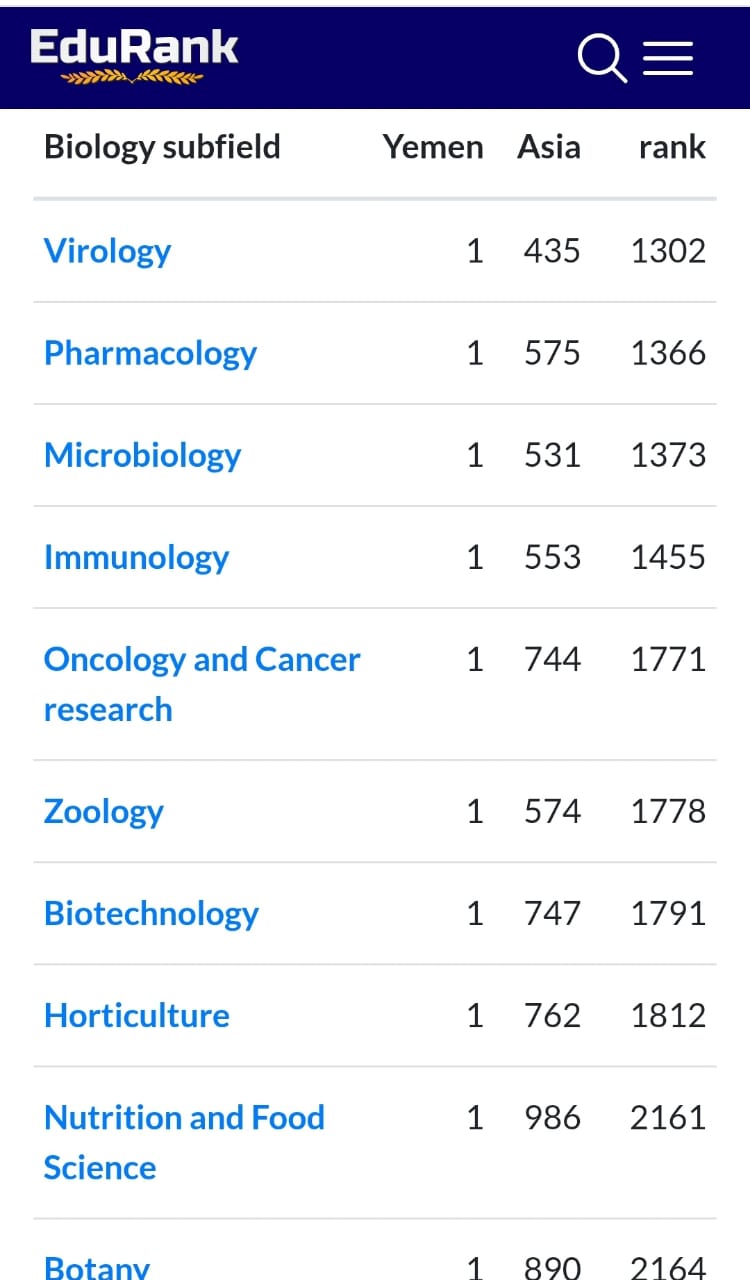Select the Microbiology link
Image resolution: width=750 pixels, height=1280 pixels.
pyautogui.click(x=142, y=455)
